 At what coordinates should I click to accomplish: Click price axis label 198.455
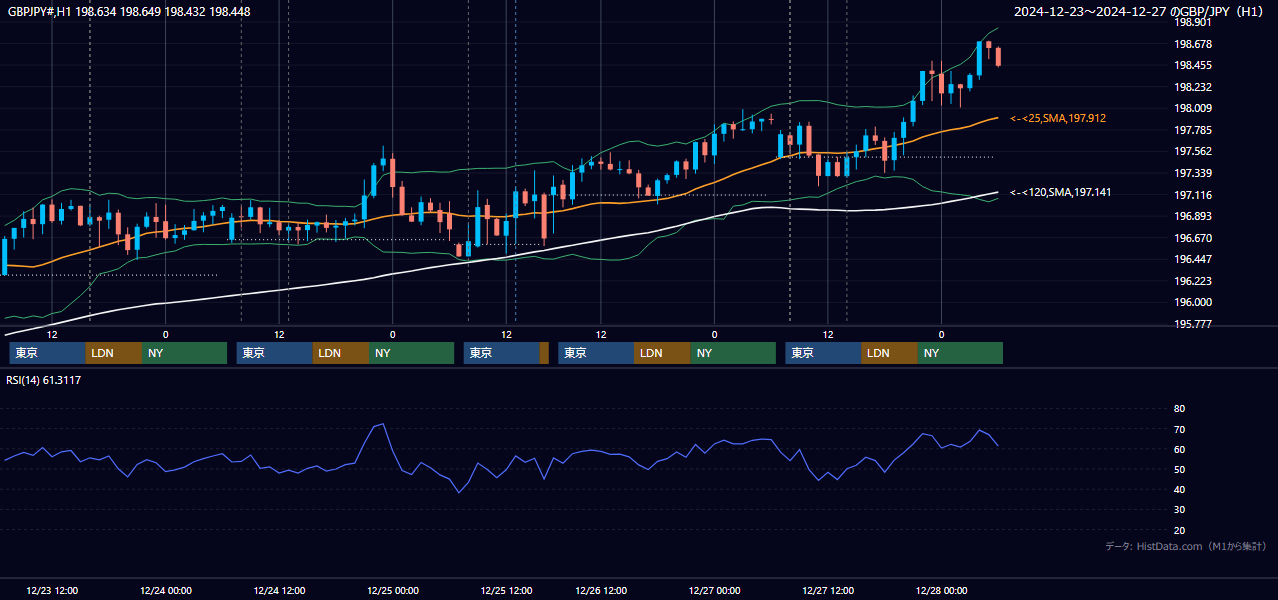tap(1192, 66)
